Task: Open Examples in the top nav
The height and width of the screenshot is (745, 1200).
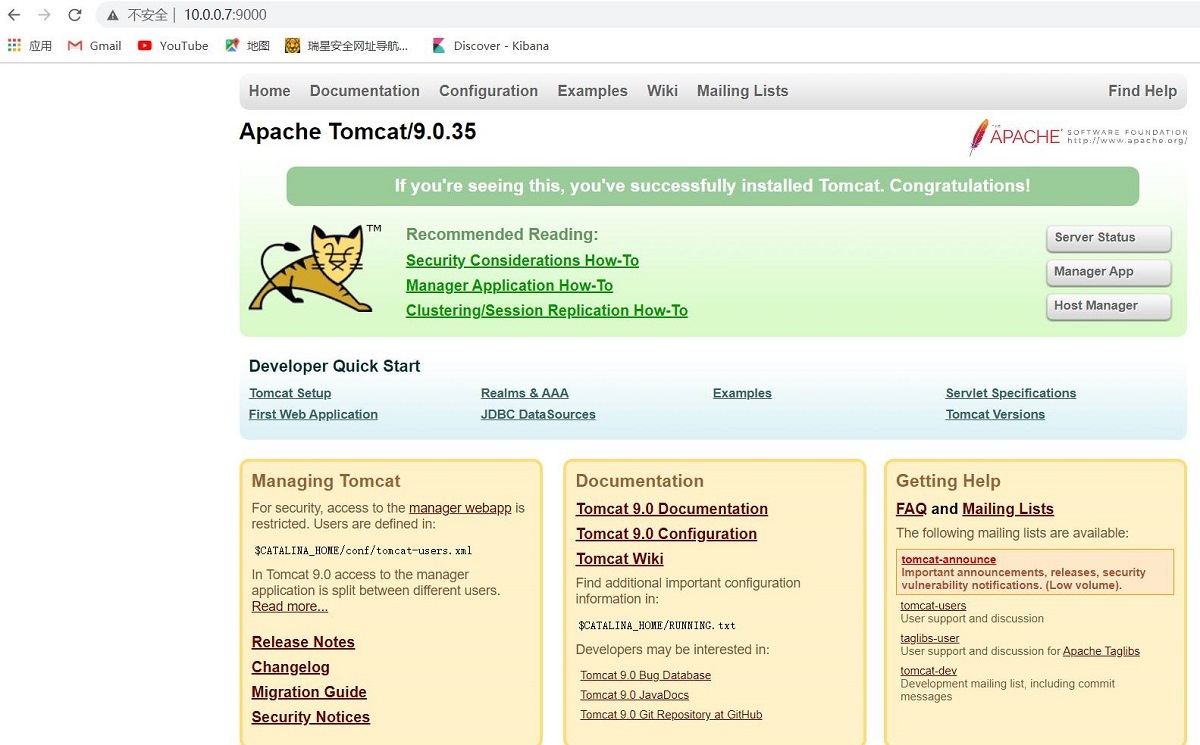Action: (592, 91)
